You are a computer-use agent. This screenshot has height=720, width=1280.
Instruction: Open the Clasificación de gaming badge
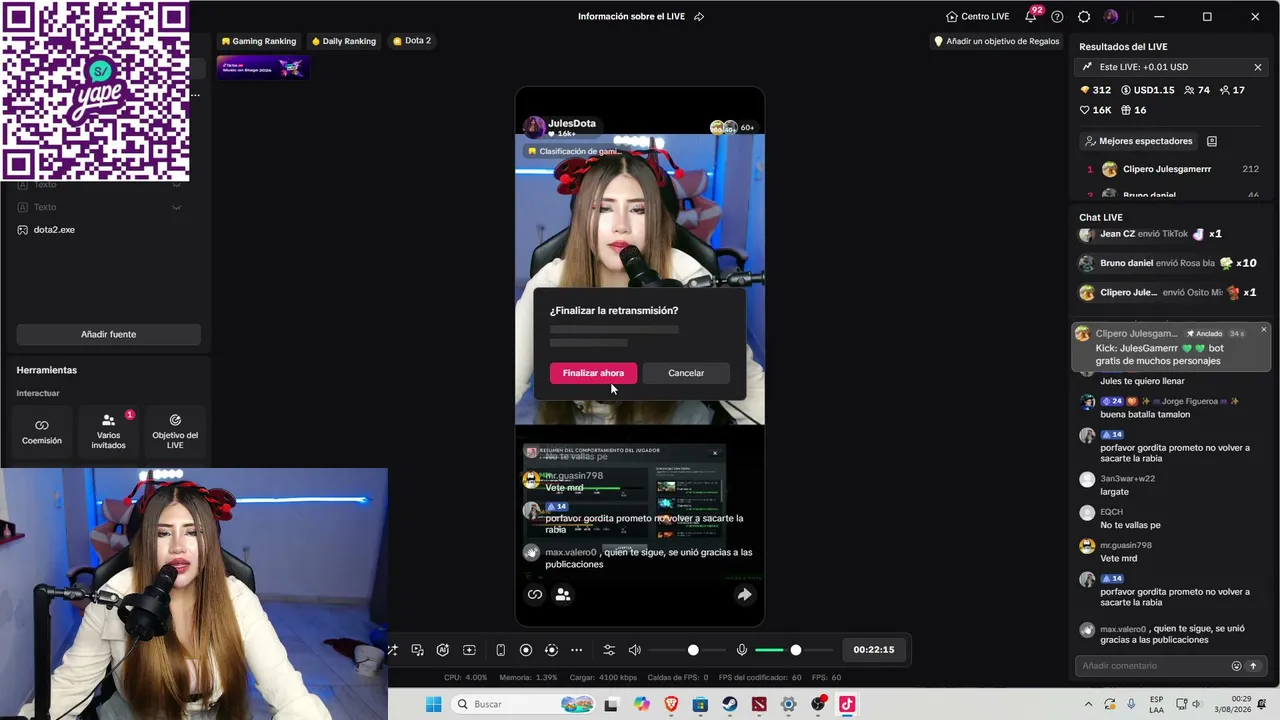click(x=575, y=151)
